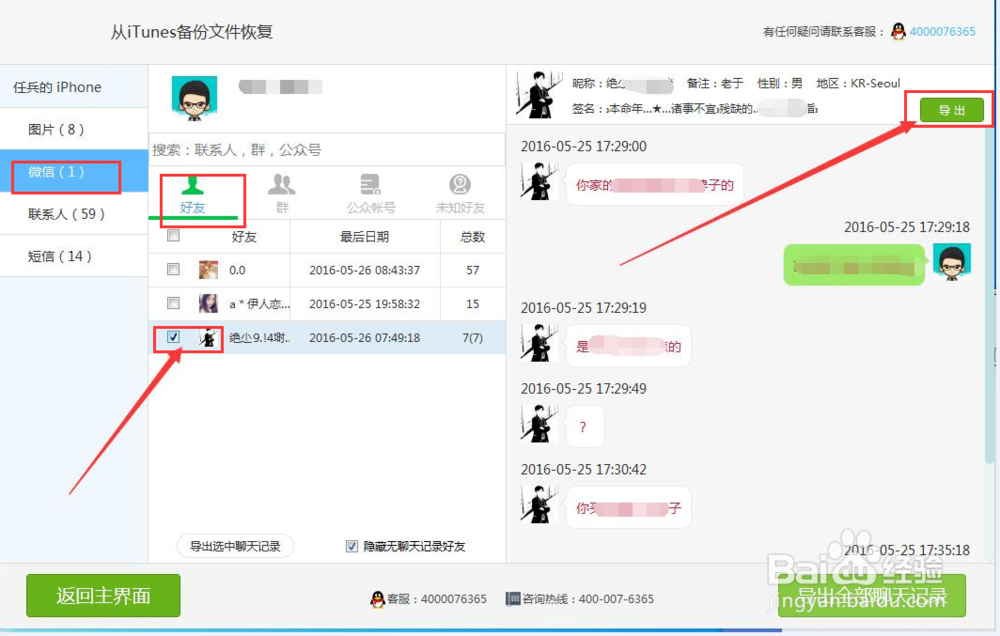Image resolution: width=1000 pixels, height=636 pixels.
Task: Click the 最后日期 column header
Action: click(364, 237)
